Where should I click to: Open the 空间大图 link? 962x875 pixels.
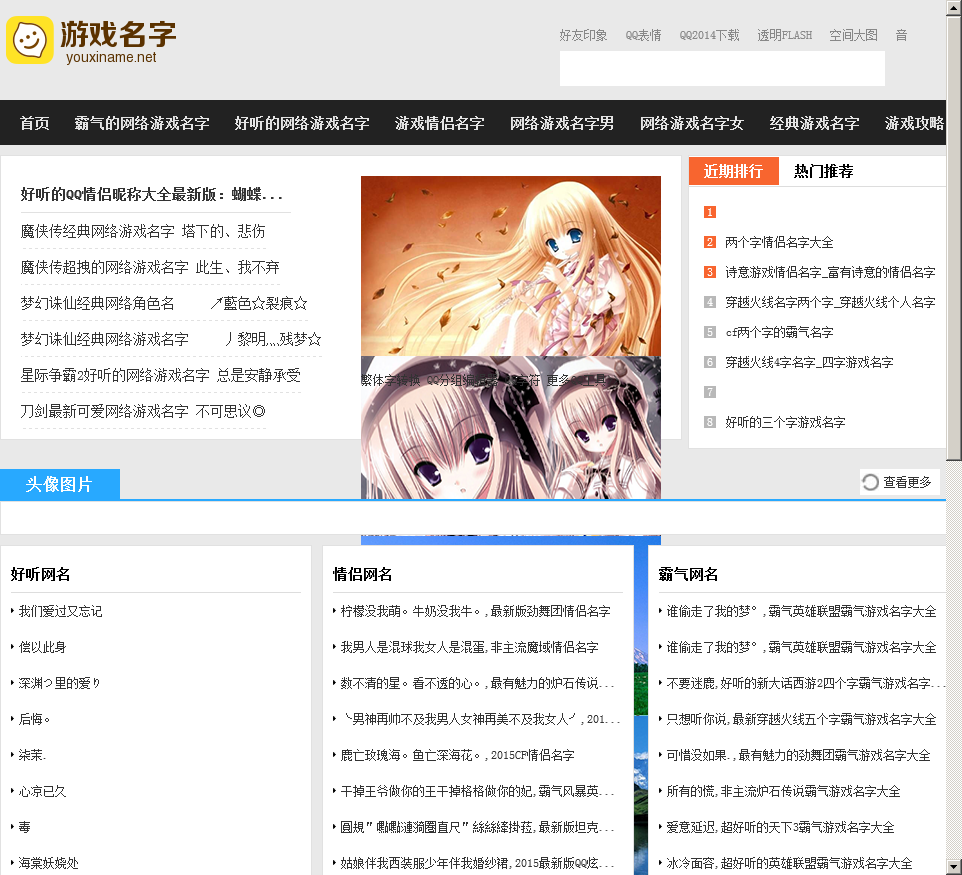(x=853, y=36)
